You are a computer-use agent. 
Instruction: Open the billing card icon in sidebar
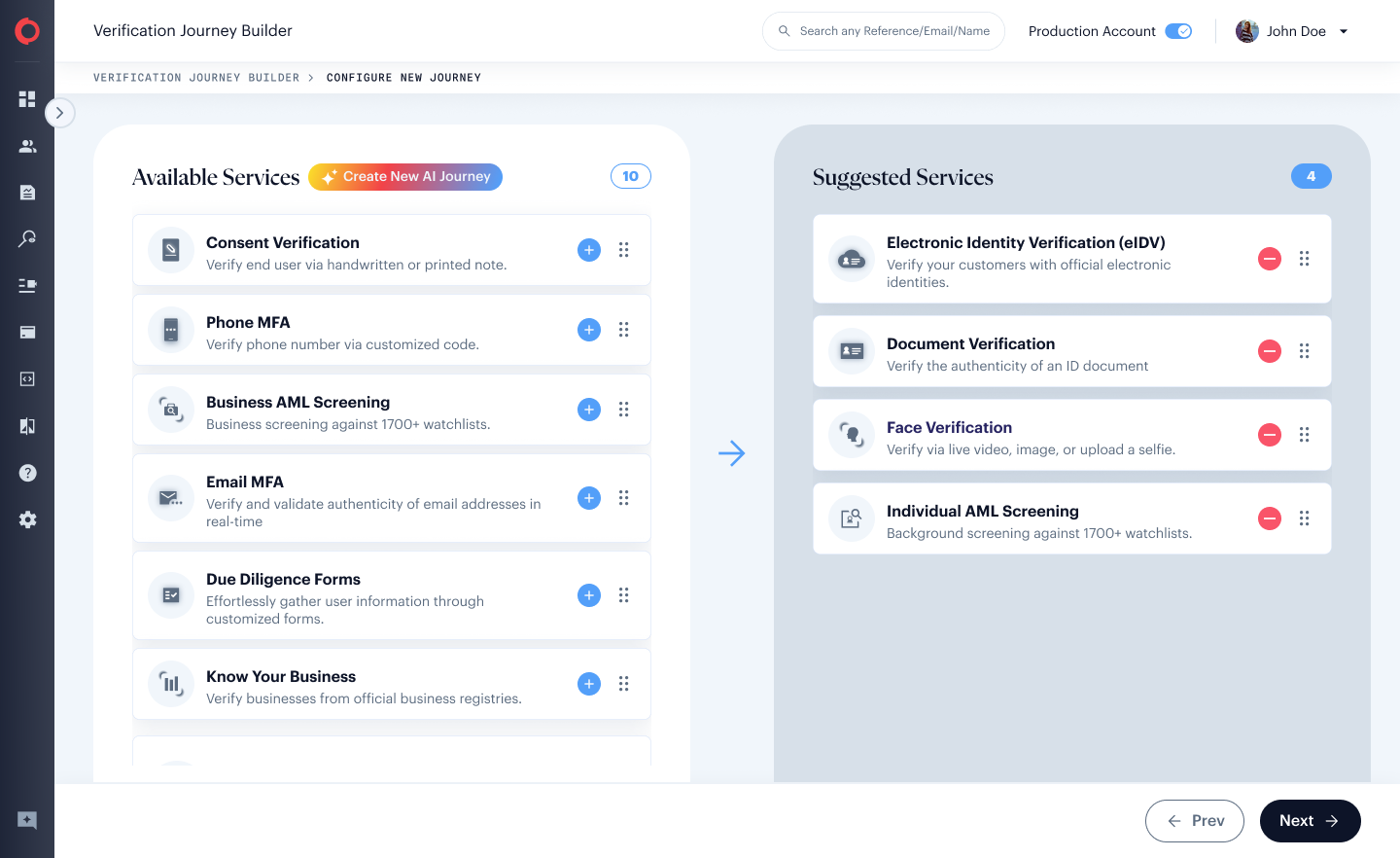[27, 332]
